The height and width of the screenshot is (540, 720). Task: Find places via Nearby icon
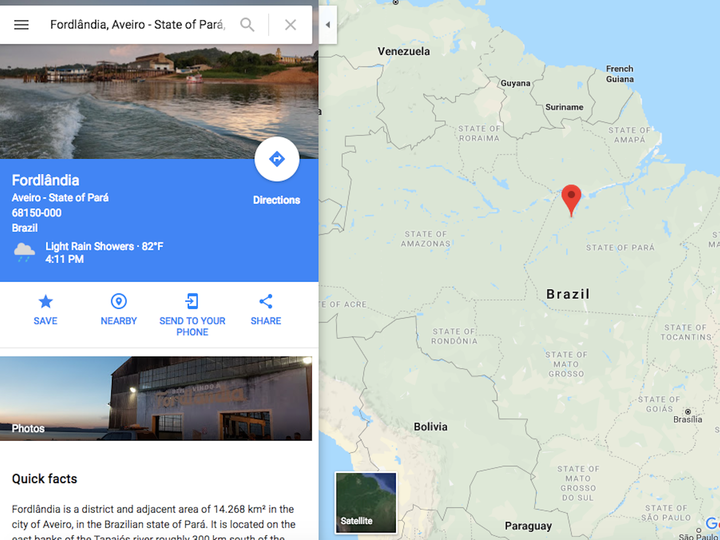tap(119, 302)
